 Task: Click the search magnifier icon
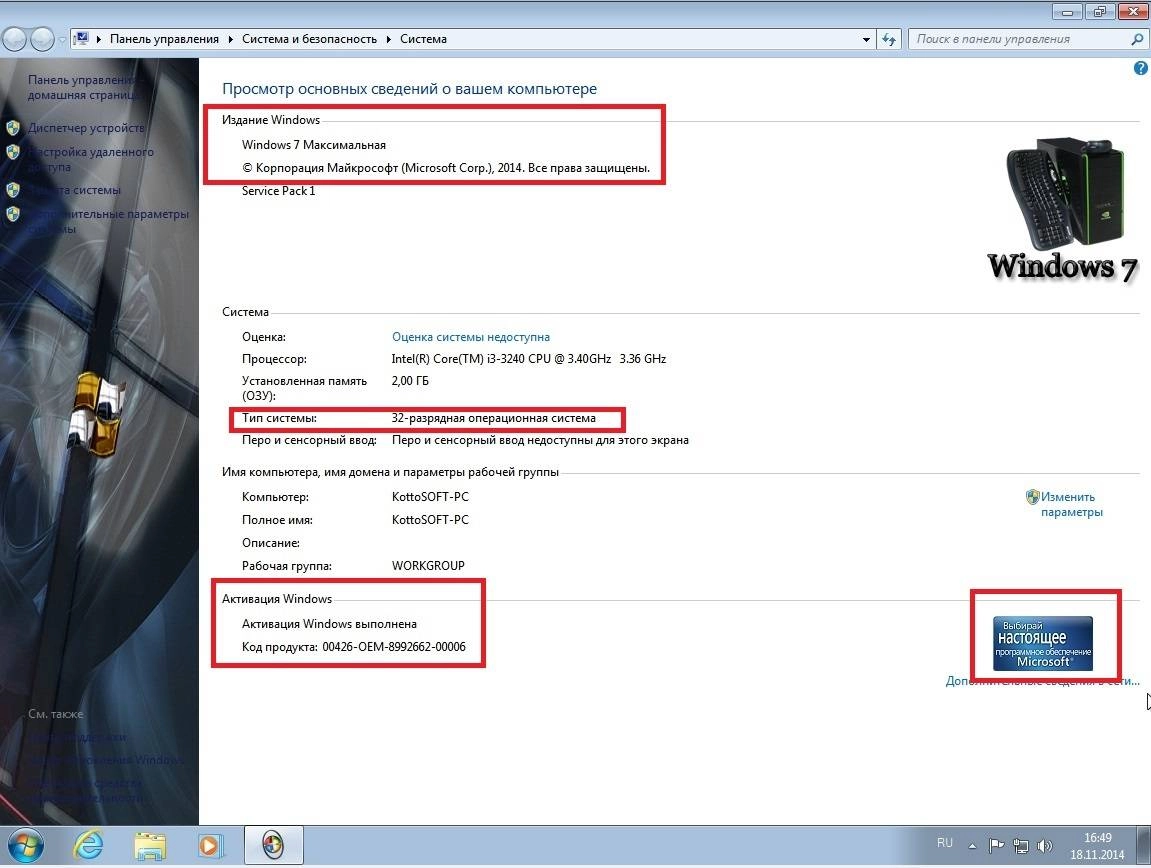point(1137,39)
